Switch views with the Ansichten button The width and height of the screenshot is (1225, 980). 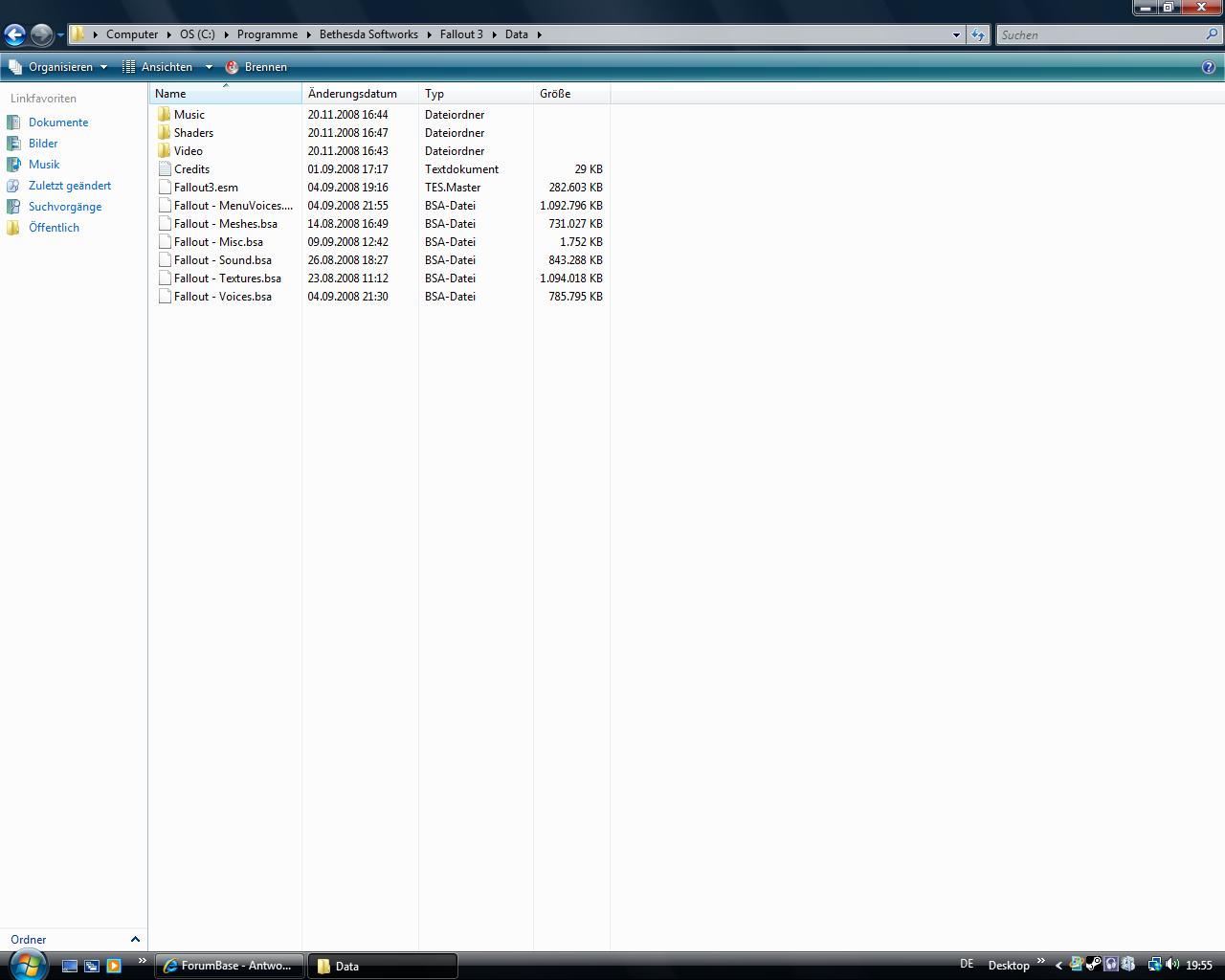tap(158, 67)
